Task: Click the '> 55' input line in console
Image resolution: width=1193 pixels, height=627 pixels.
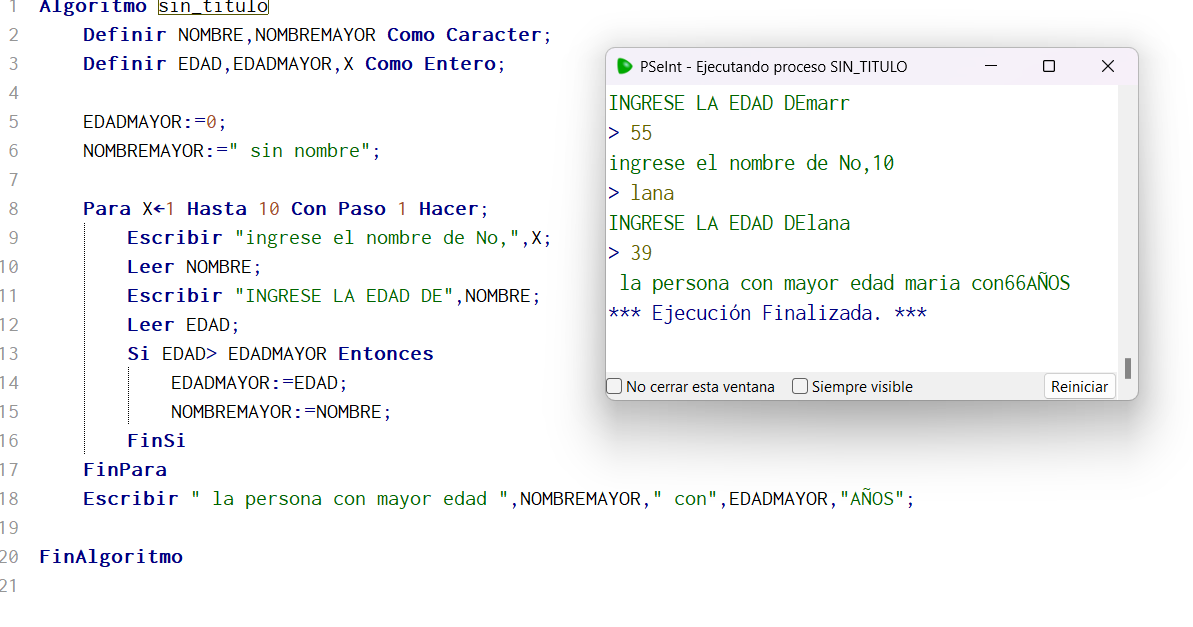Action: point(630,133)
